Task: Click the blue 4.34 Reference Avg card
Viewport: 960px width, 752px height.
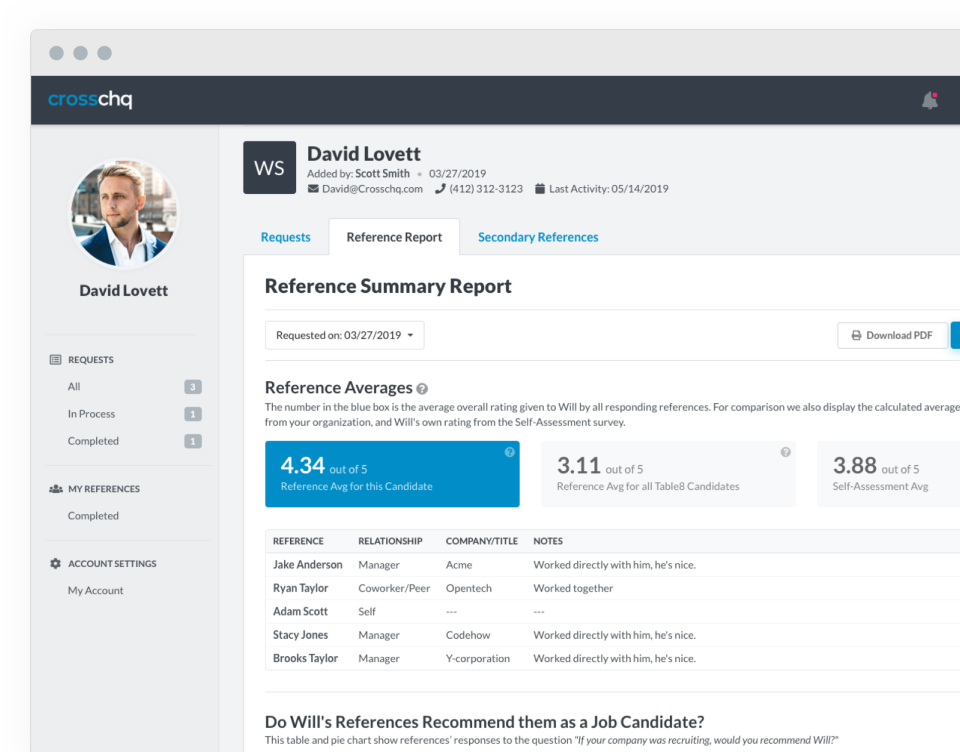Action: coord(392,474)
